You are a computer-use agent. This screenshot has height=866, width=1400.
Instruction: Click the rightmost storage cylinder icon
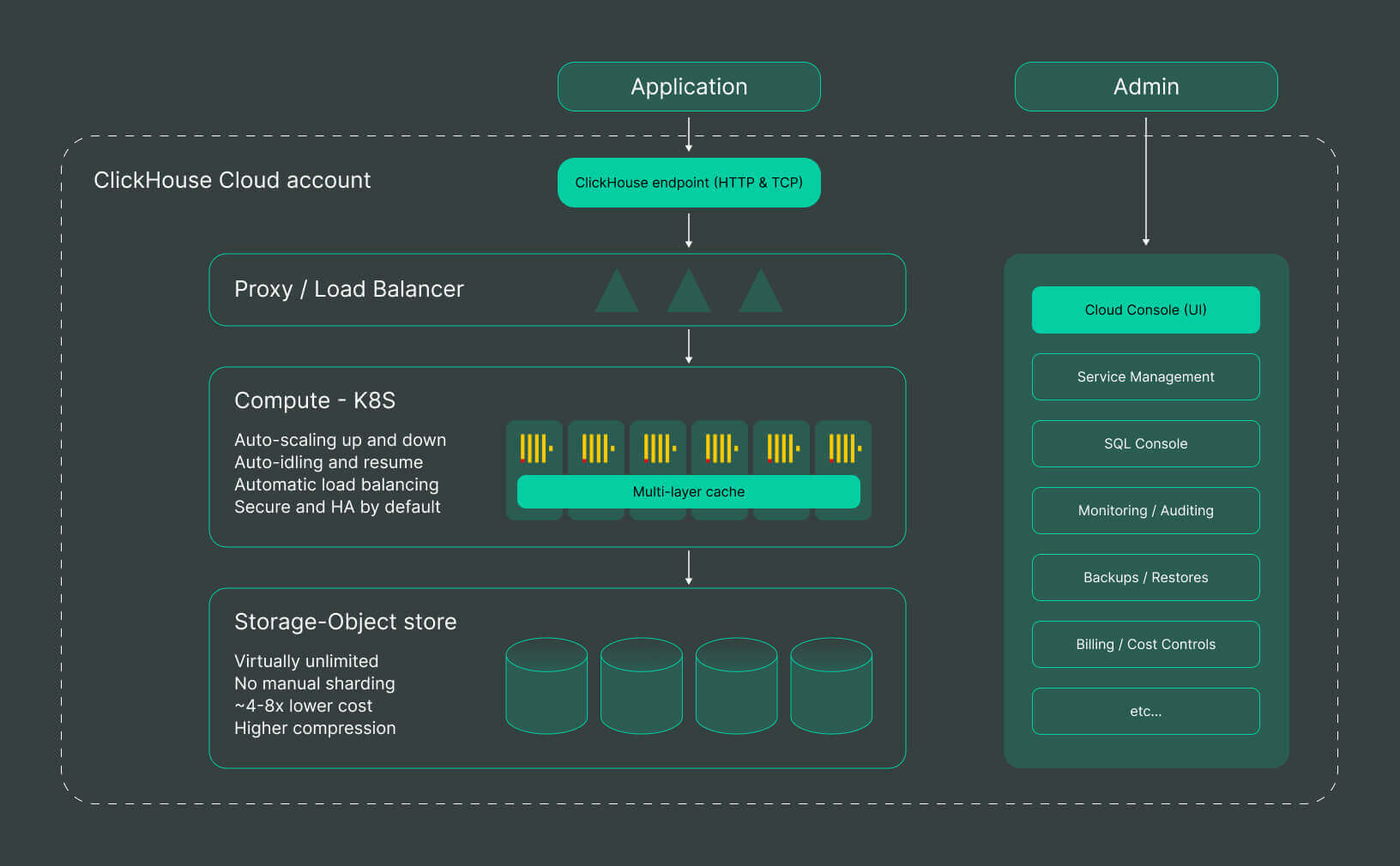pyautogui.click(x=830, y=686)
